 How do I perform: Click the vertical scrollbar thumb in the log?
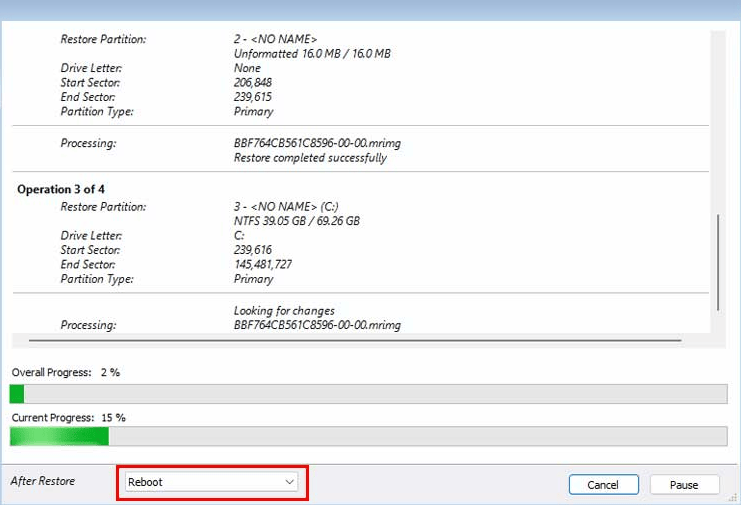[718, 263]
